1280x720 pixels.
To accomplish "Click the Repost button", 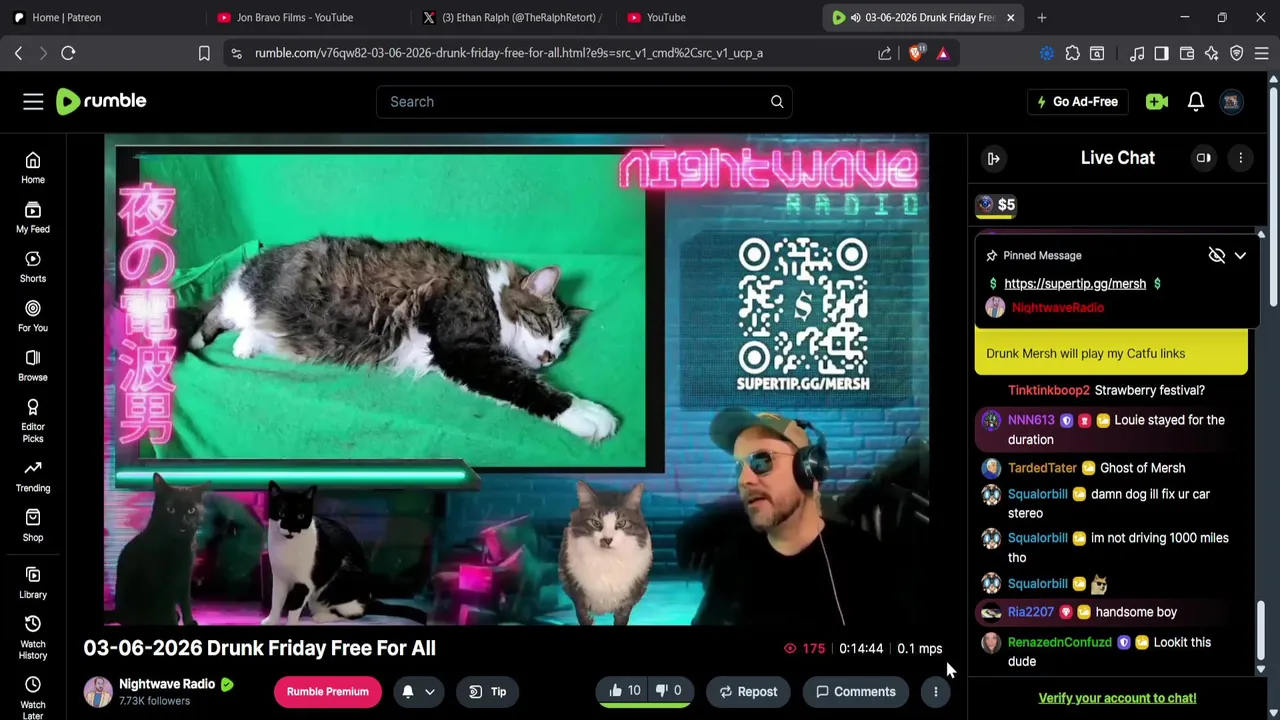I will (748, 691).
